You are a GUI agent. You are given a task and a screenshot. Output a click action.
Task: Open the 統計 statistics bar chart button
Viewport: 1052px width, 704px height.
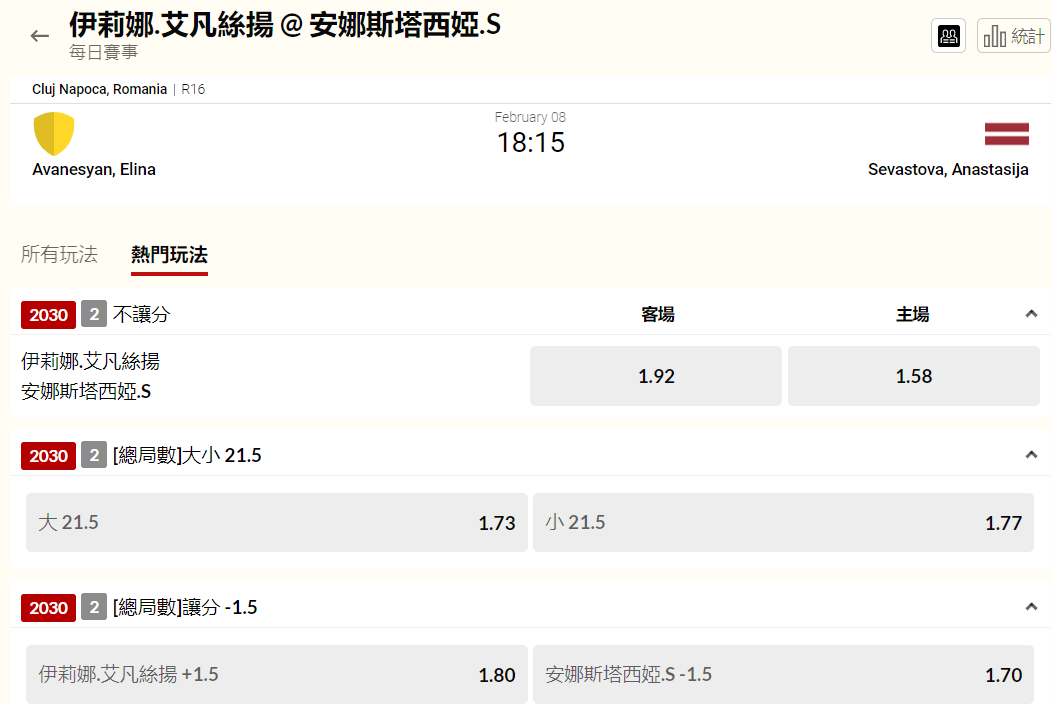tap(1013, 36)
